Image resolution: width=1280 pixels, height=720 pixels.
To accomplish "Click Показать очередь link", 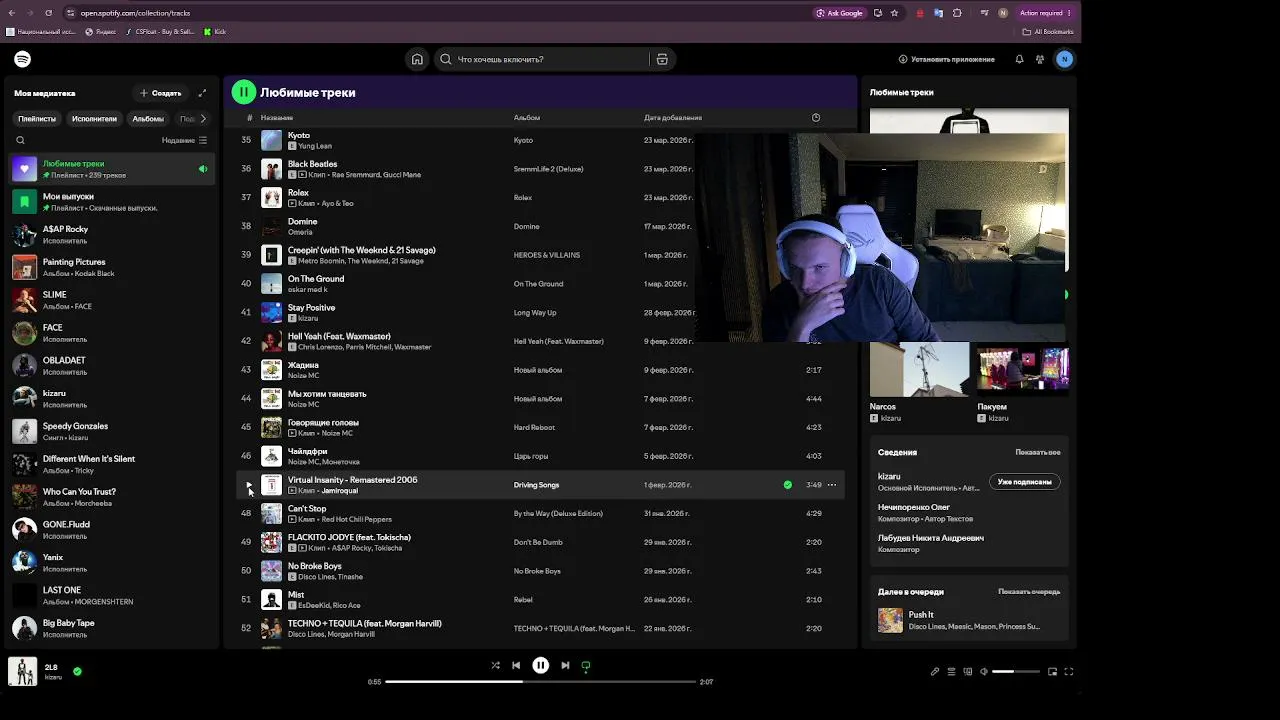I will pos(1029,591).
